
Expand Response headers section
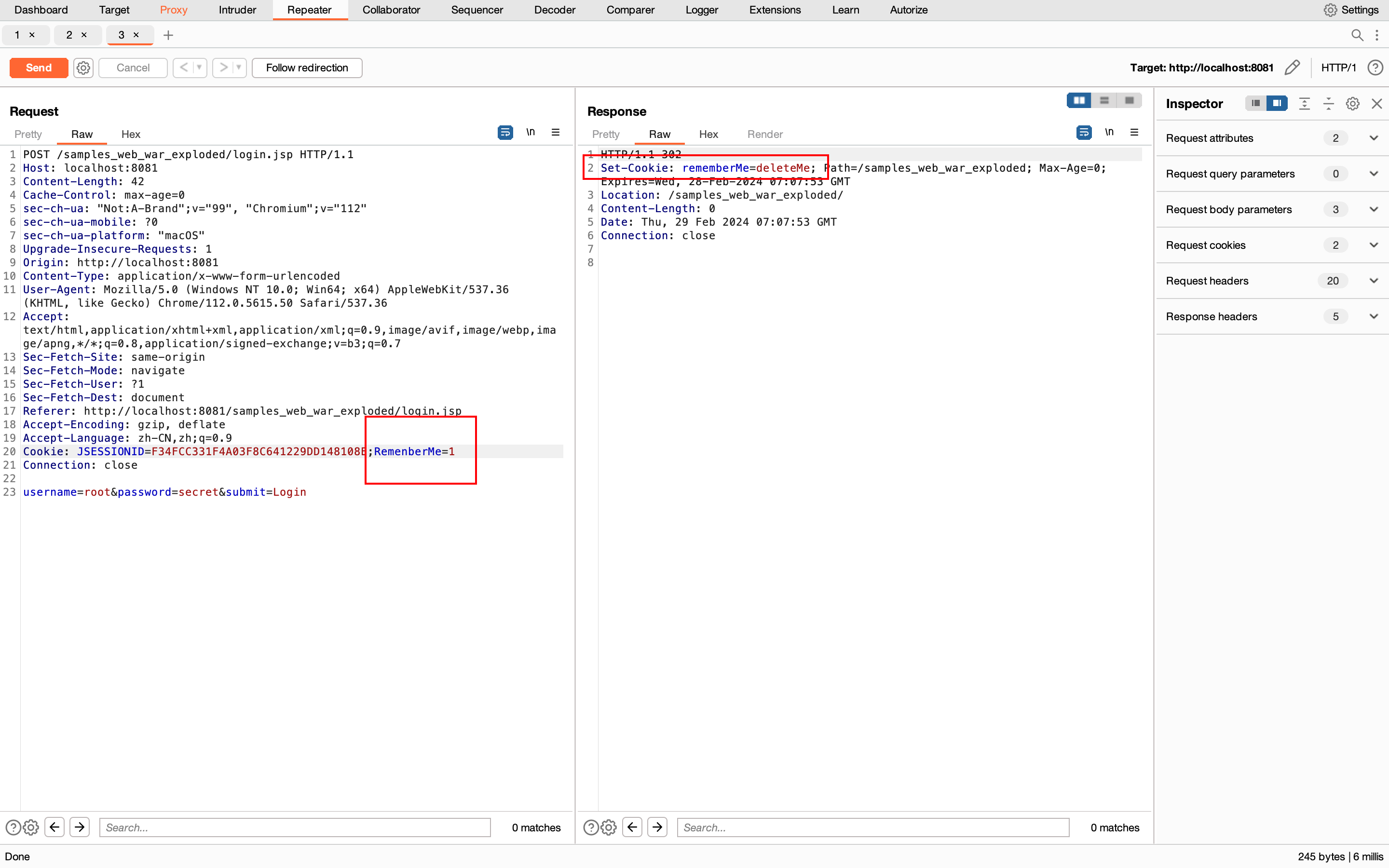point(1272,316)
